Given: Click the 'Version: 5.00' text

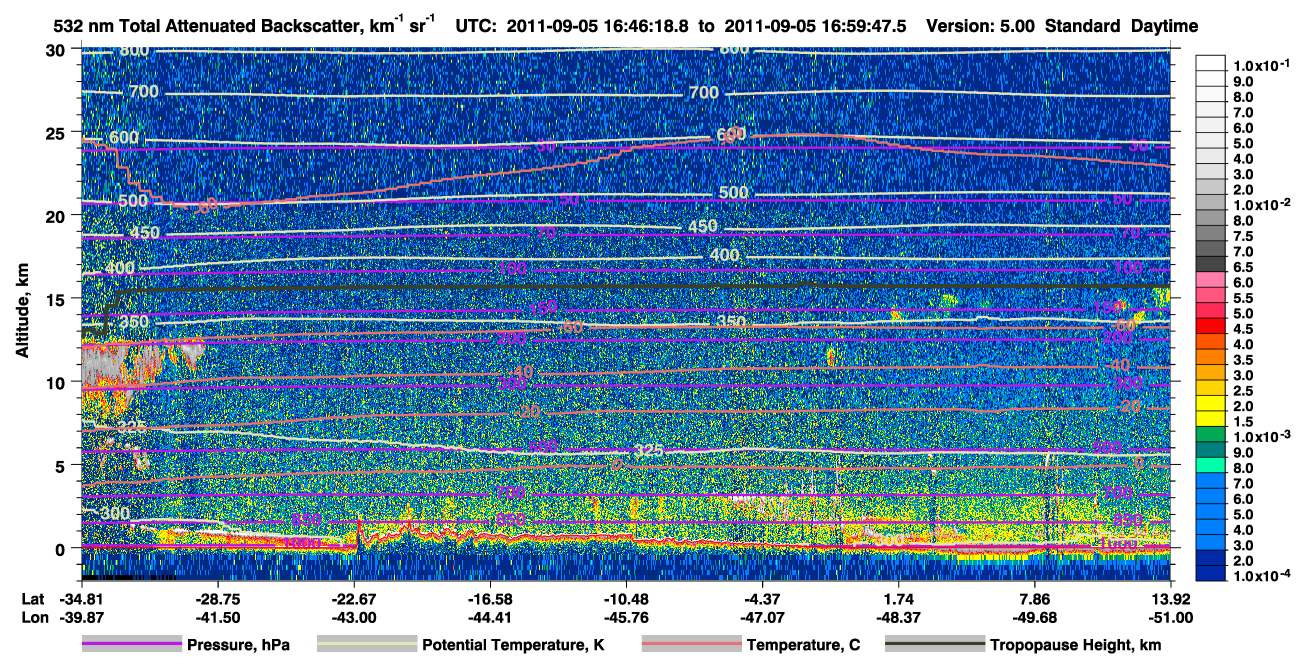Looking at the screenshot, I should coord(982,26).
